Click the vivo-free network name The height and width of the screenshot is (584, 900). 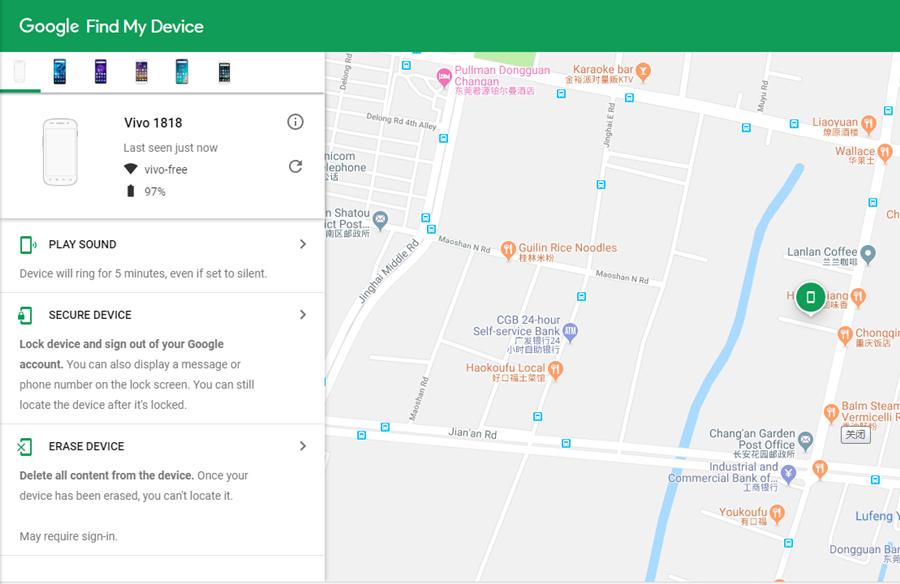tap(166, 169)
